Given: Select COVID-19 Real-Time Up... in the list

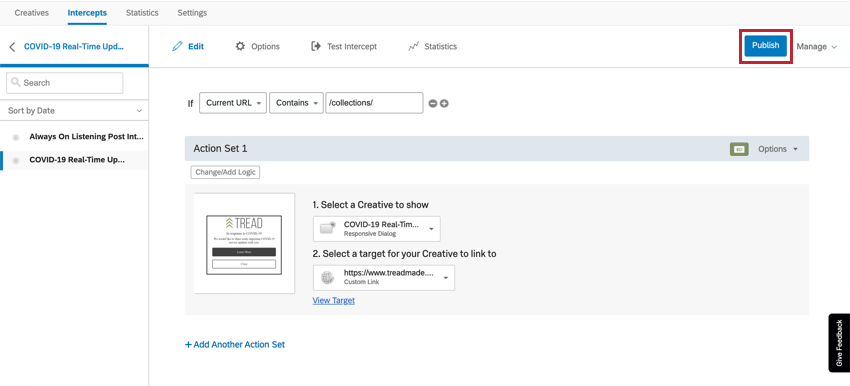Looking at the screenshot, I should [x=77, y=160].
